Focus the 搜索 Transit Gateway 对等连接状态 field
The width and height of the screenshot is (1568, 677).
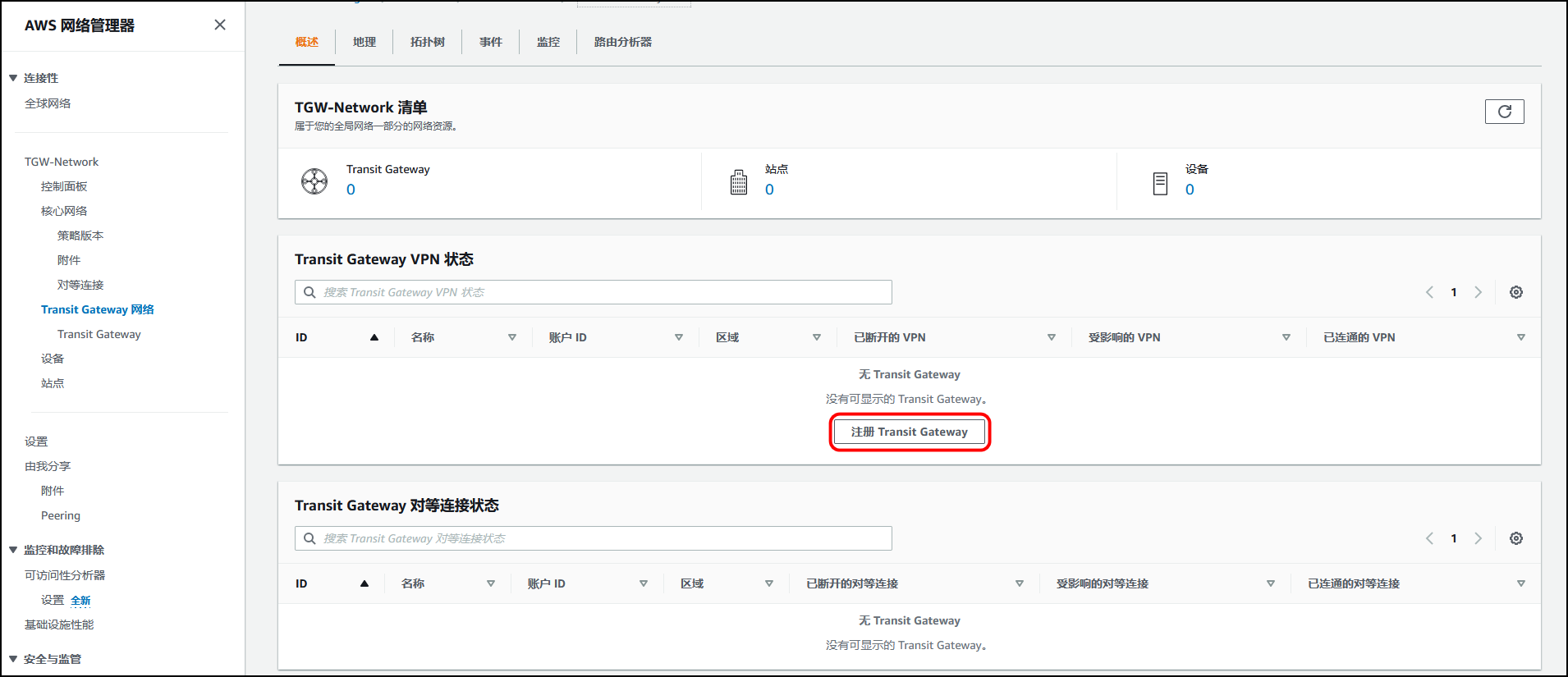[594, 538]
